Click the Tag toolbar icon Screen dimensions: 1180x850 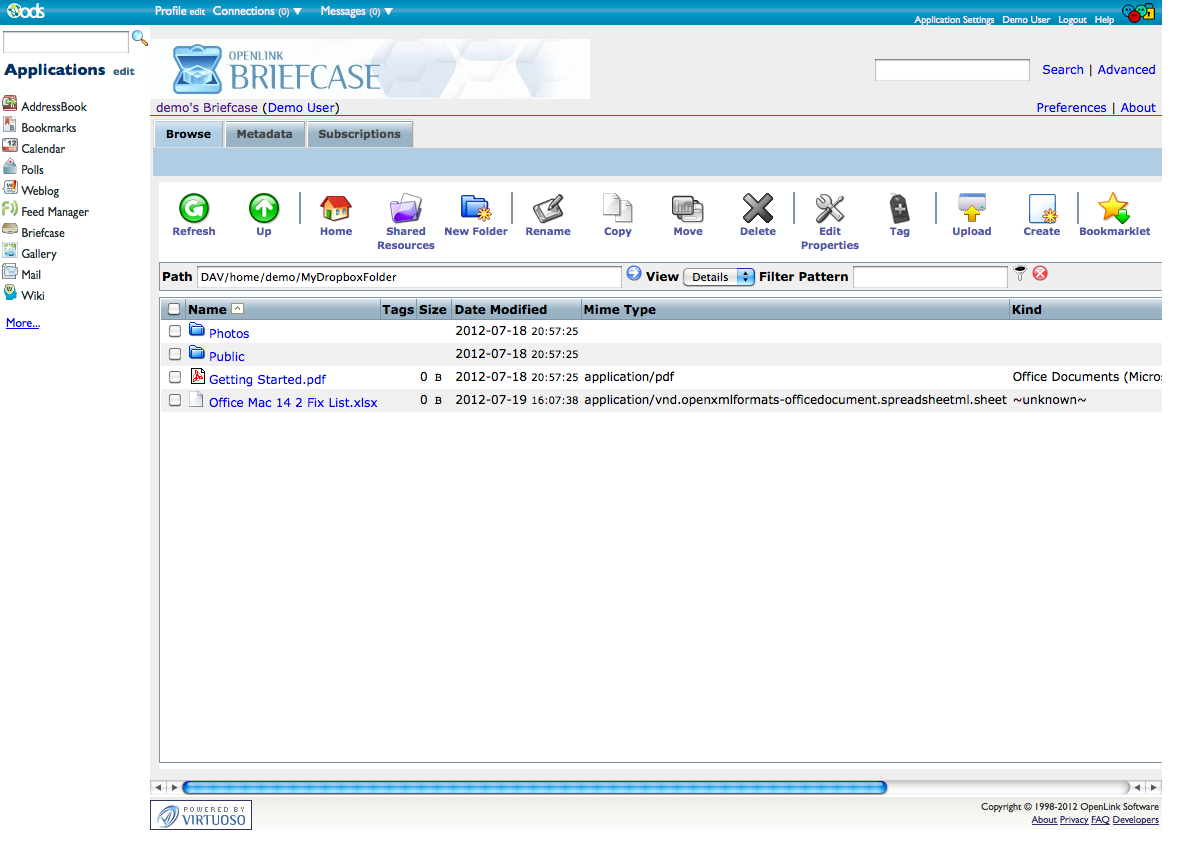(899, 209)
